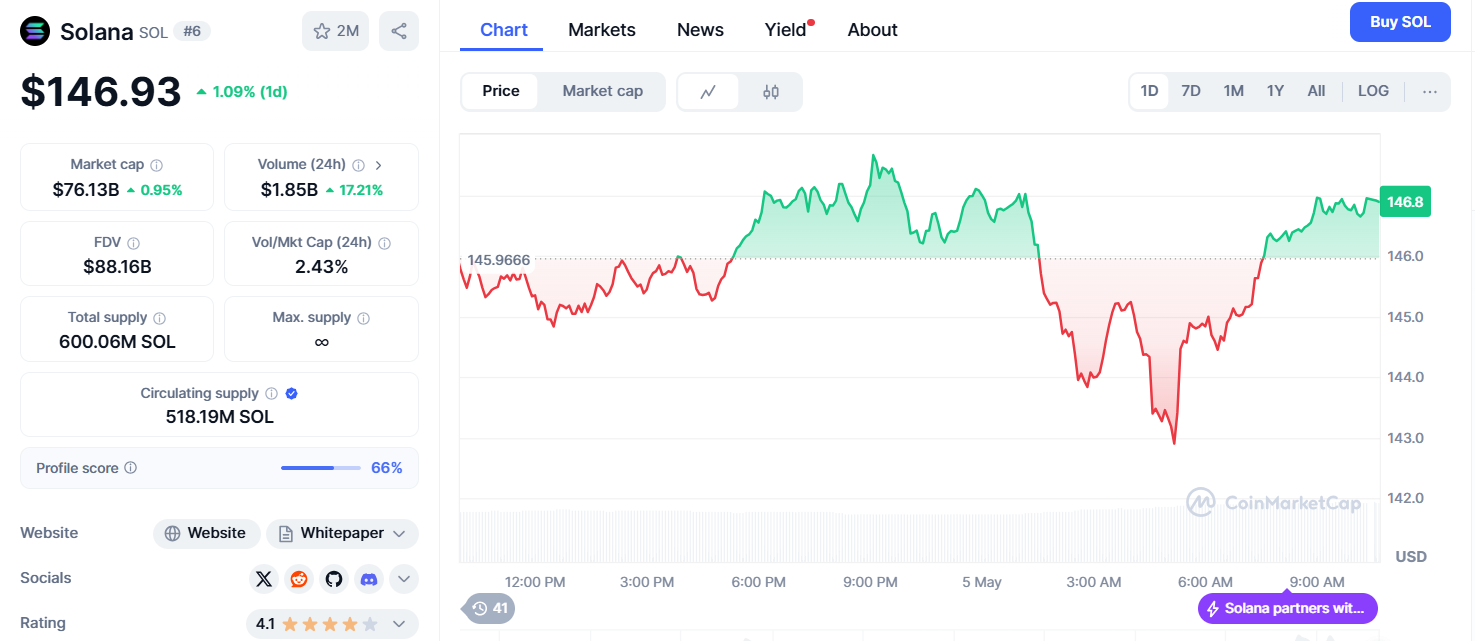This screenshot has width=1475, height=641.
Task: Open more chart options ellipsis
Action: 1430,91
